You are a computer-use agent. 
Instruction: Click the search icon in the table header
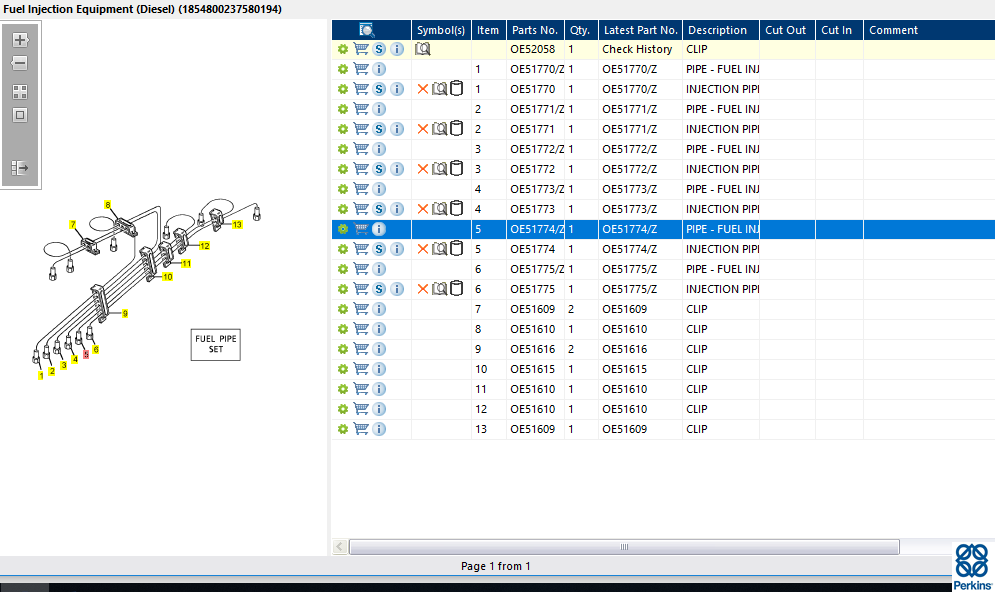point(367,30)
